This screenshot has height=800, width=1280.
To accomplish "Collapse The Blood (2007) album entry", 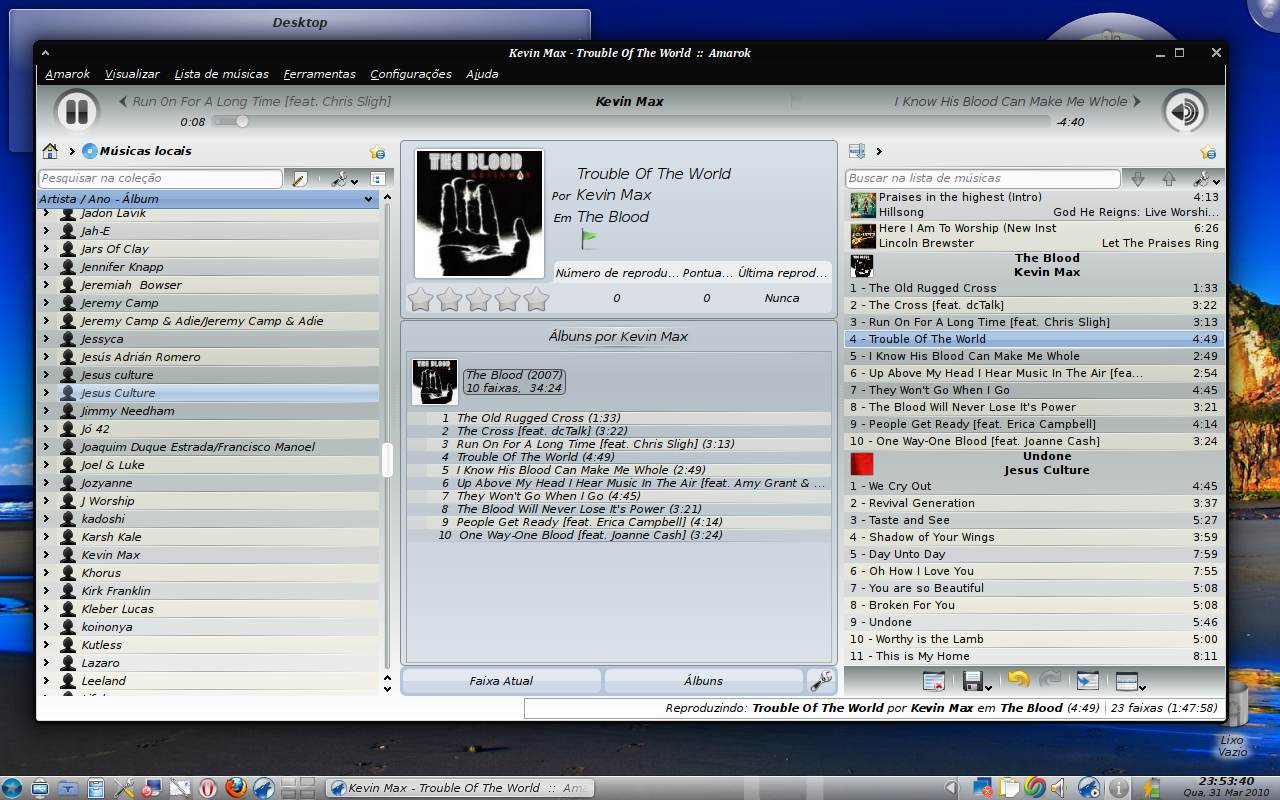I will pyautogui.click(x=513, y=381).
